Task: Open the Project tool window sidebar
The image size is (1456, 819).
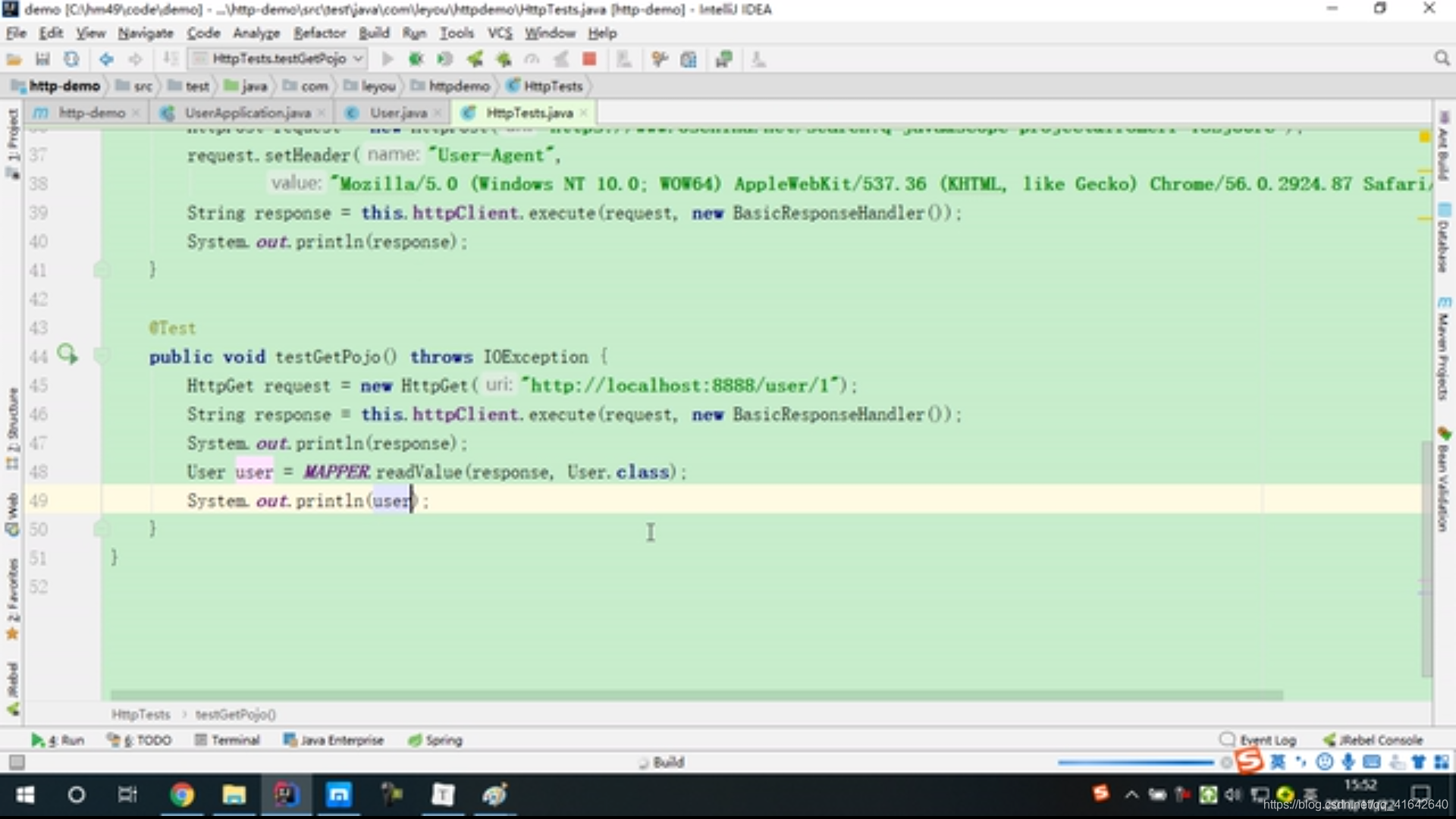Action: click(x=12, y=144)
